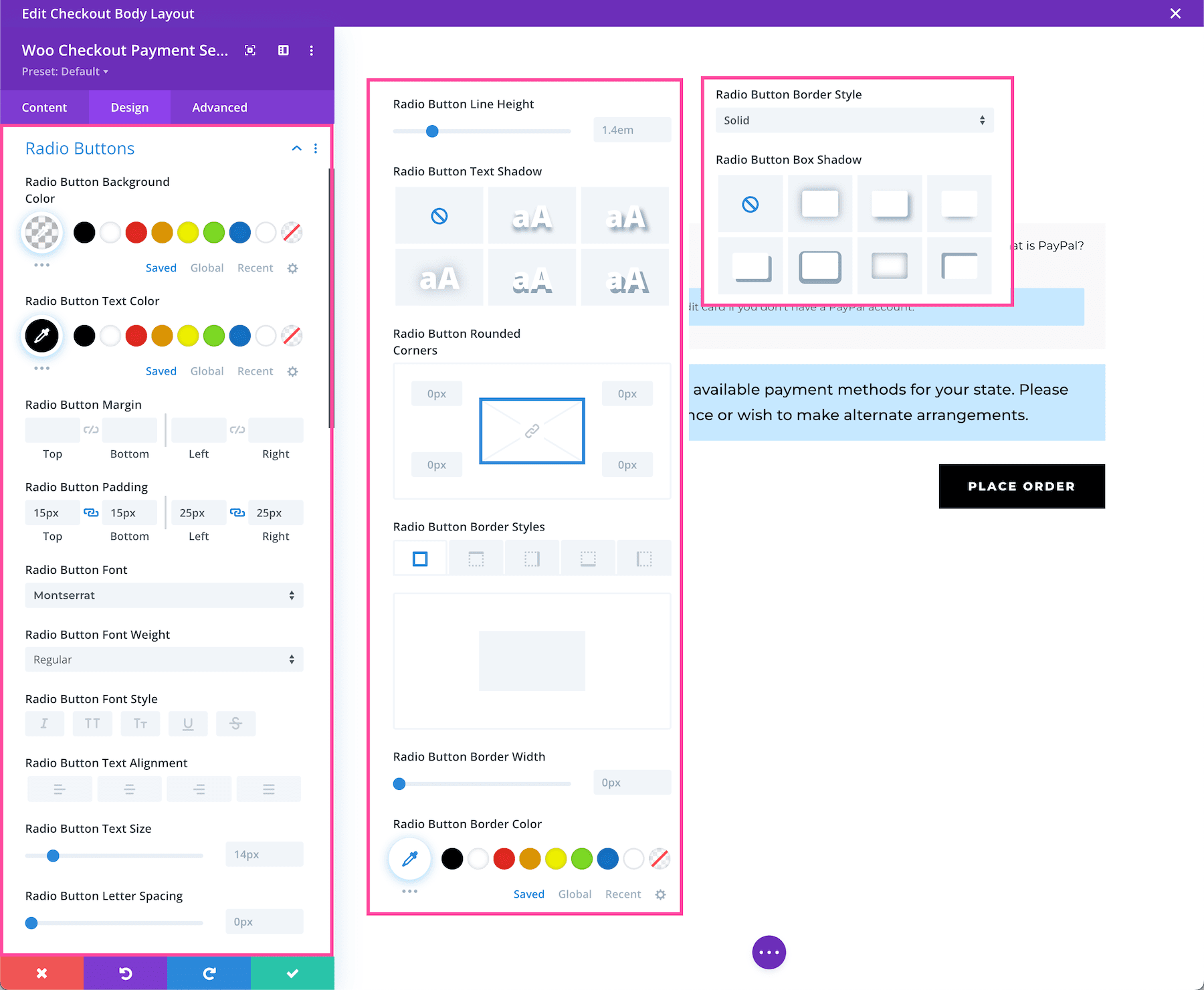Screen dimensions: 1204x990
Task: Enable underline font style
Action: pos(188,723)
